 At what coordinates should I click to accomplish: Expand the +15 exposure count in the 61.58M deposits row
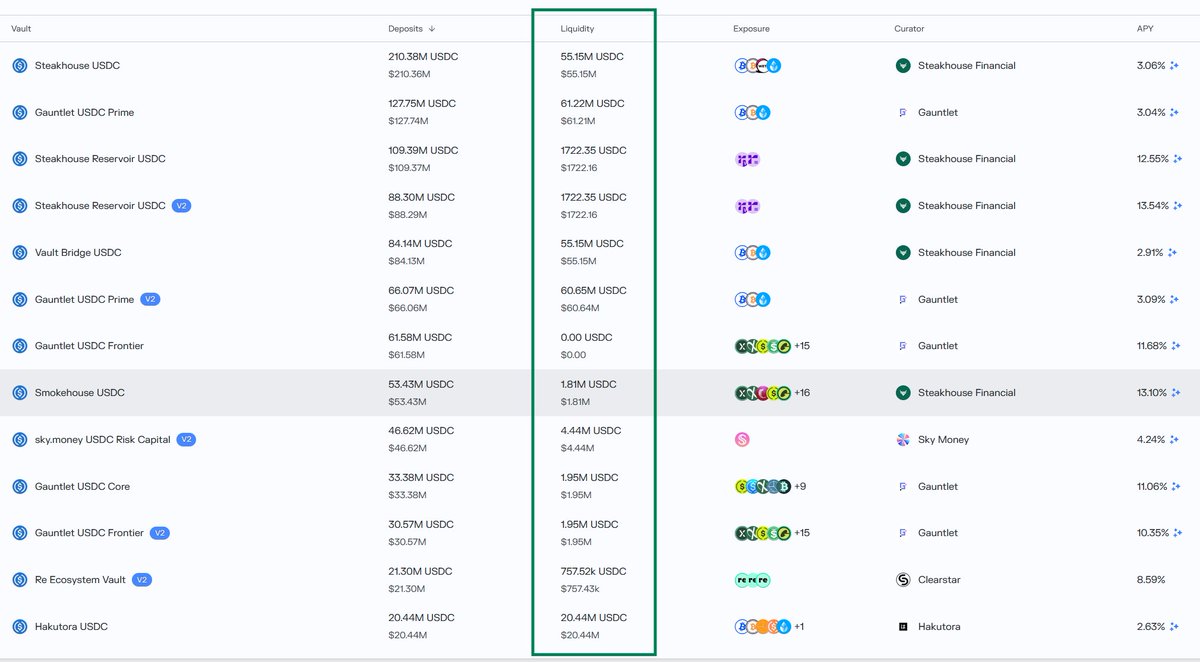802,346
